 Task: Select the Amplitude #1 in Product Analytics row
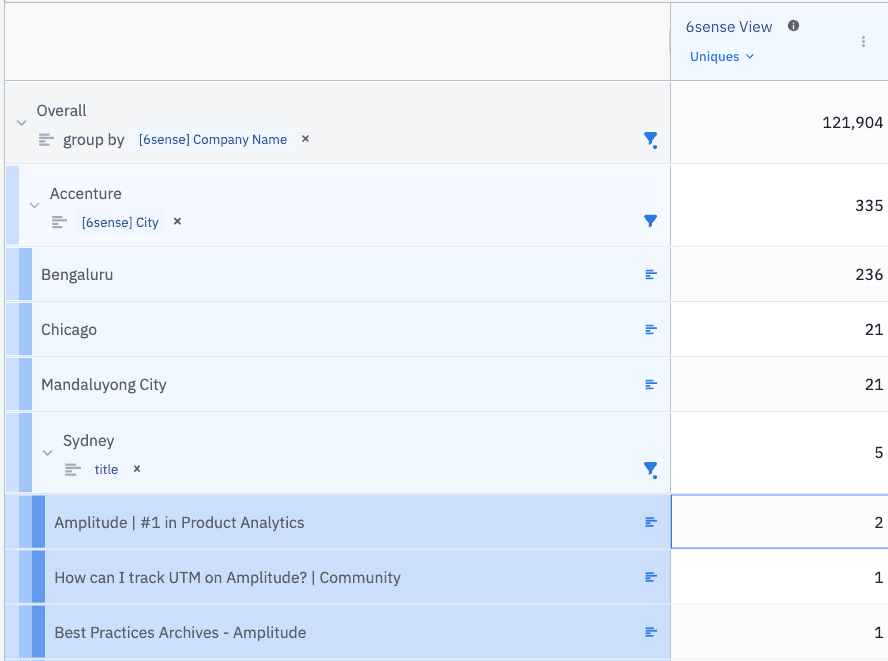180,522
